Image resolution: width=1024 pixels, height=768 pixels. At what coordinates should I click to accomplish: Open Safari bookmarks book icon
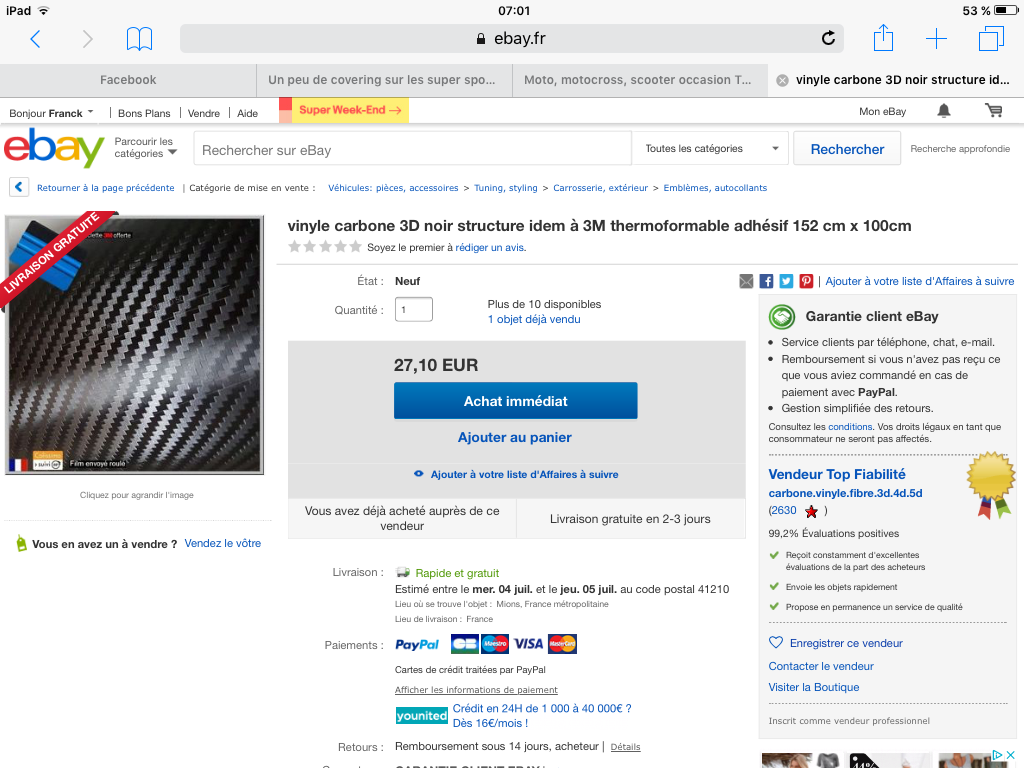139,39
